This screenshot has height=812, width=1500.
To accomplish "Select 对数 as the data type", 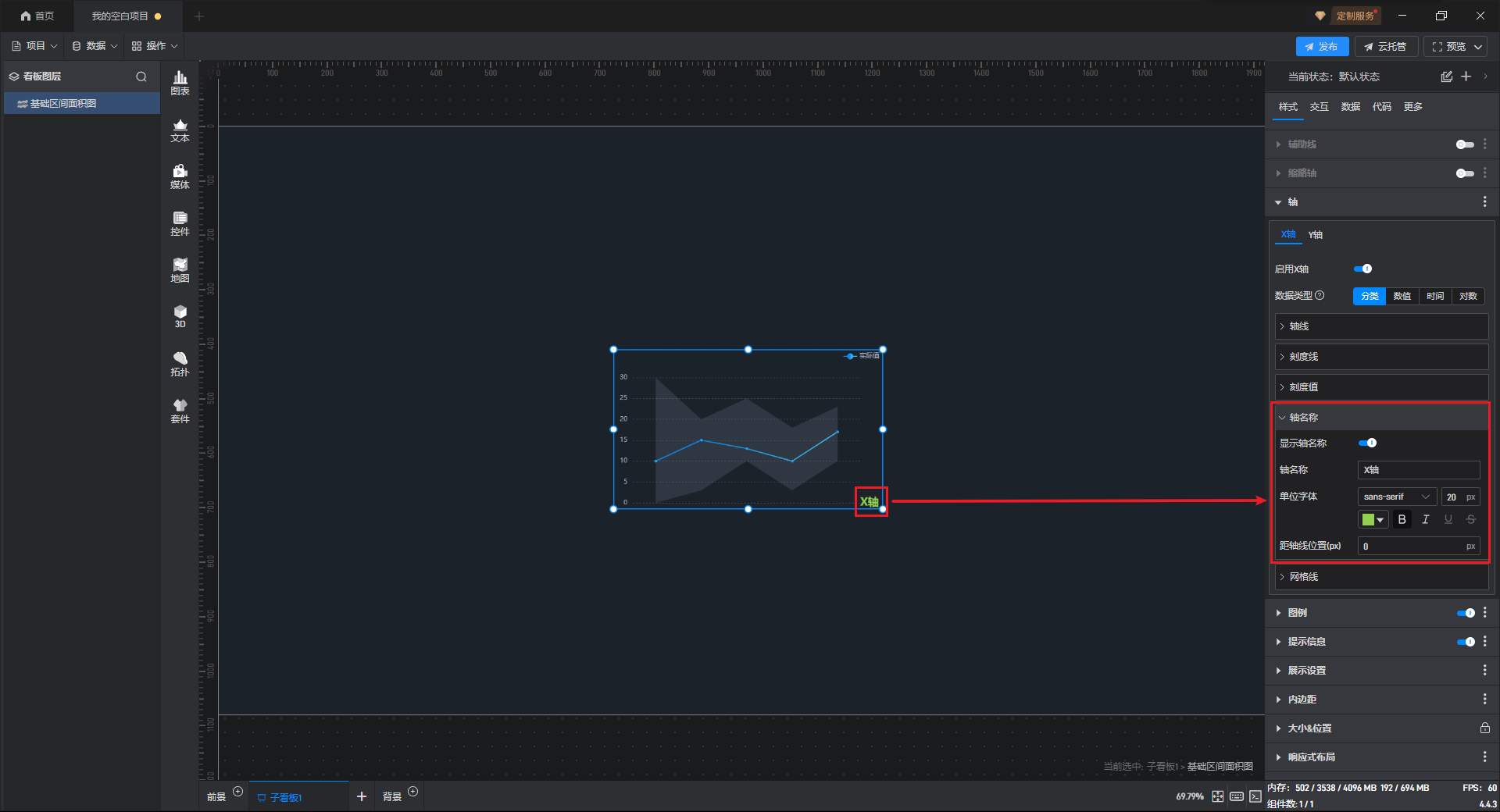I will point(1468,296).
